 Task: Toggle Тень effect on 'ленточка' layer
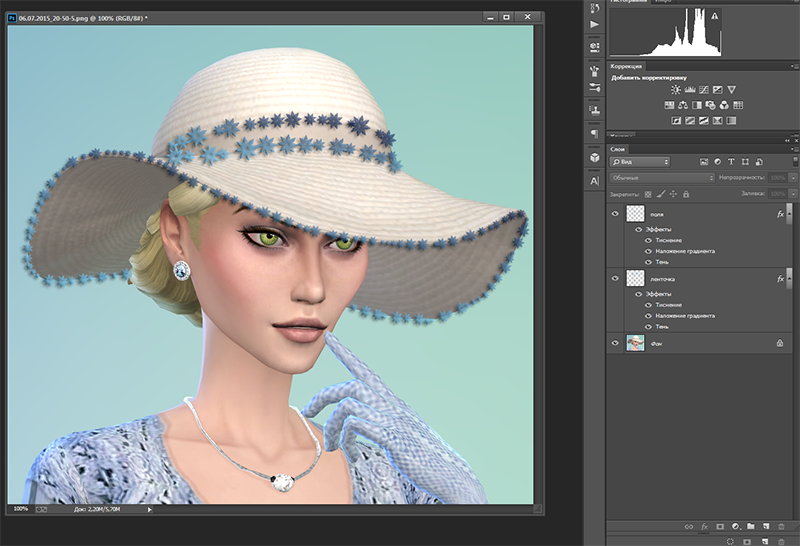click(648, 327)
